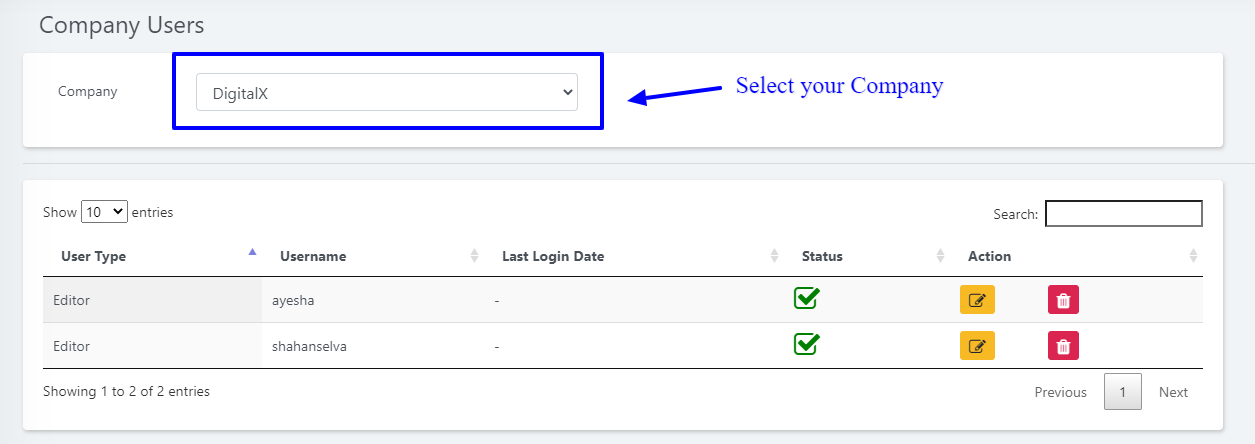Sort table by Action column
This screenshot has height=444, width=1255.
(989, 256)
